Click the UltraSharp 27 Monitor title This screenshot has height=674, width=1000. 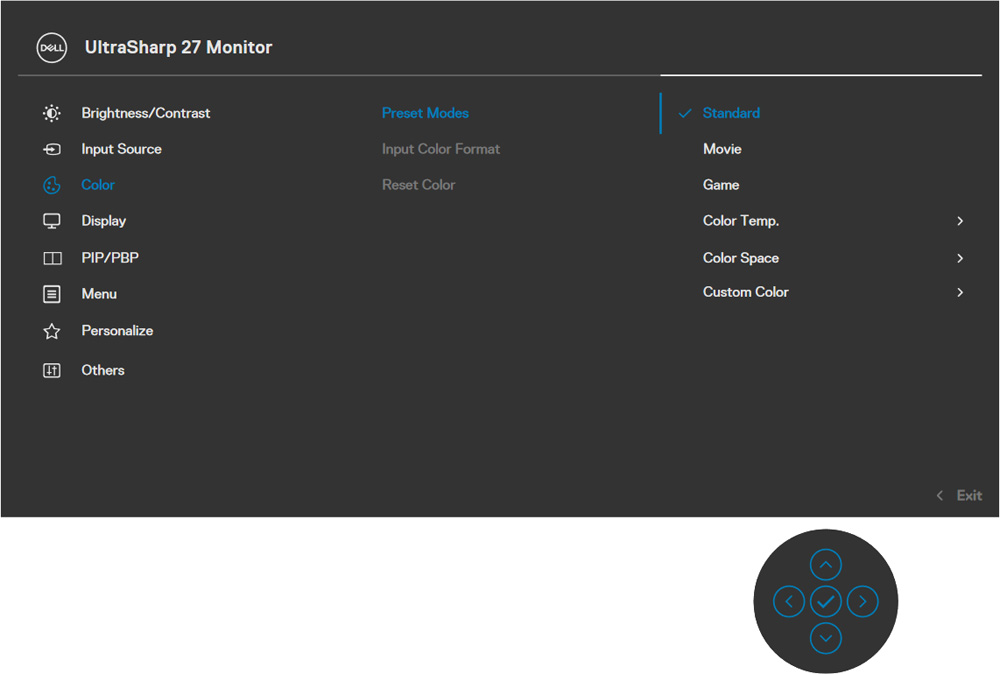click(x=178, y=48)
